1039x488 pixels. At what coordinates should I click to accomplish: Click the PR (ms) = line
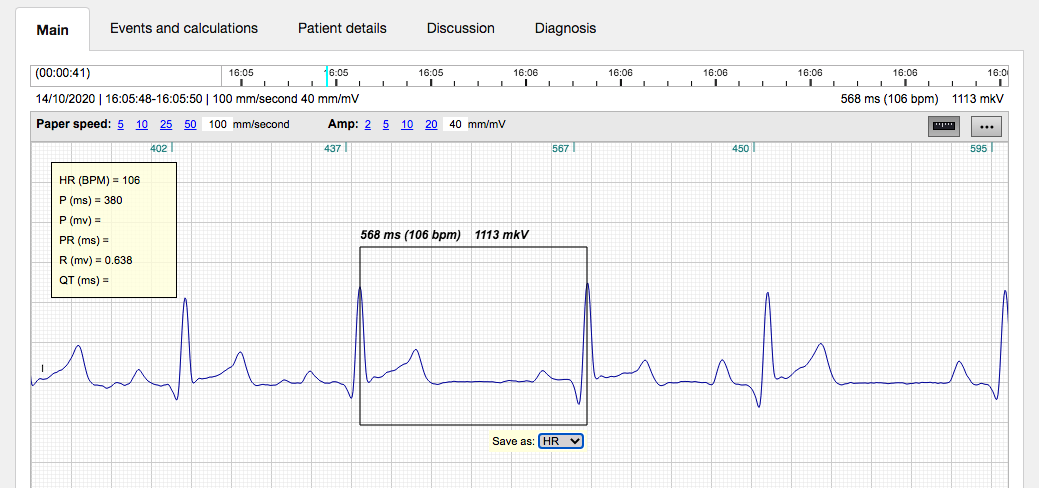(83, 240)
